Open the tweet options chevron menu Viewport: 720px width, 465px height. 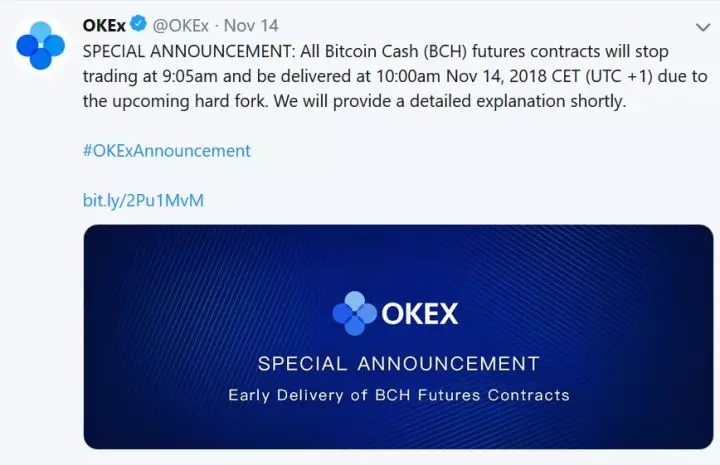point(702,26)
